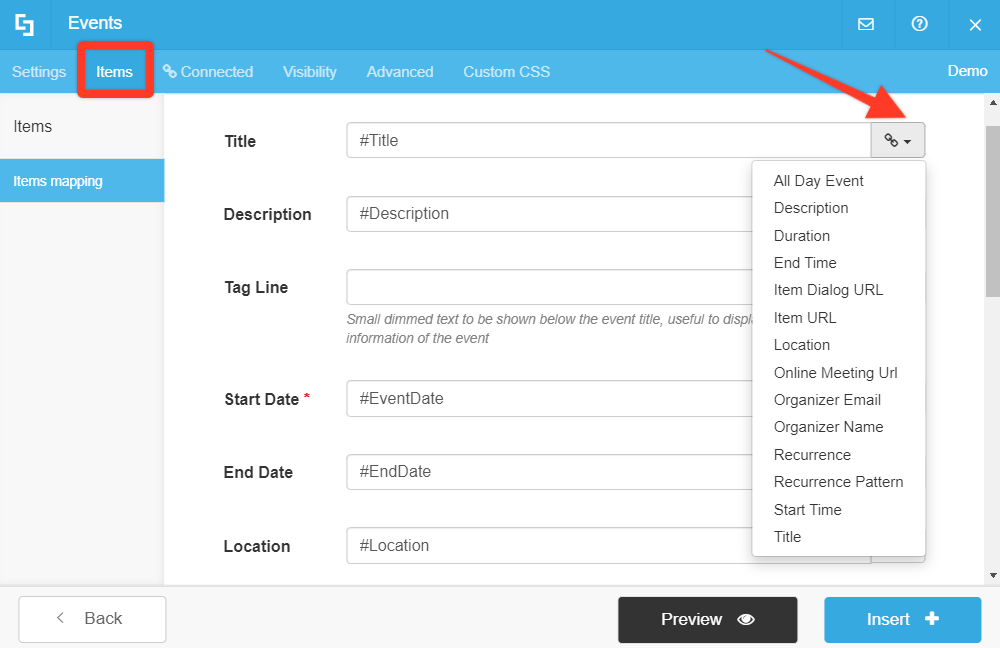
Task: Choose Online Meeting Url option
Action: (x=835, y=372)
